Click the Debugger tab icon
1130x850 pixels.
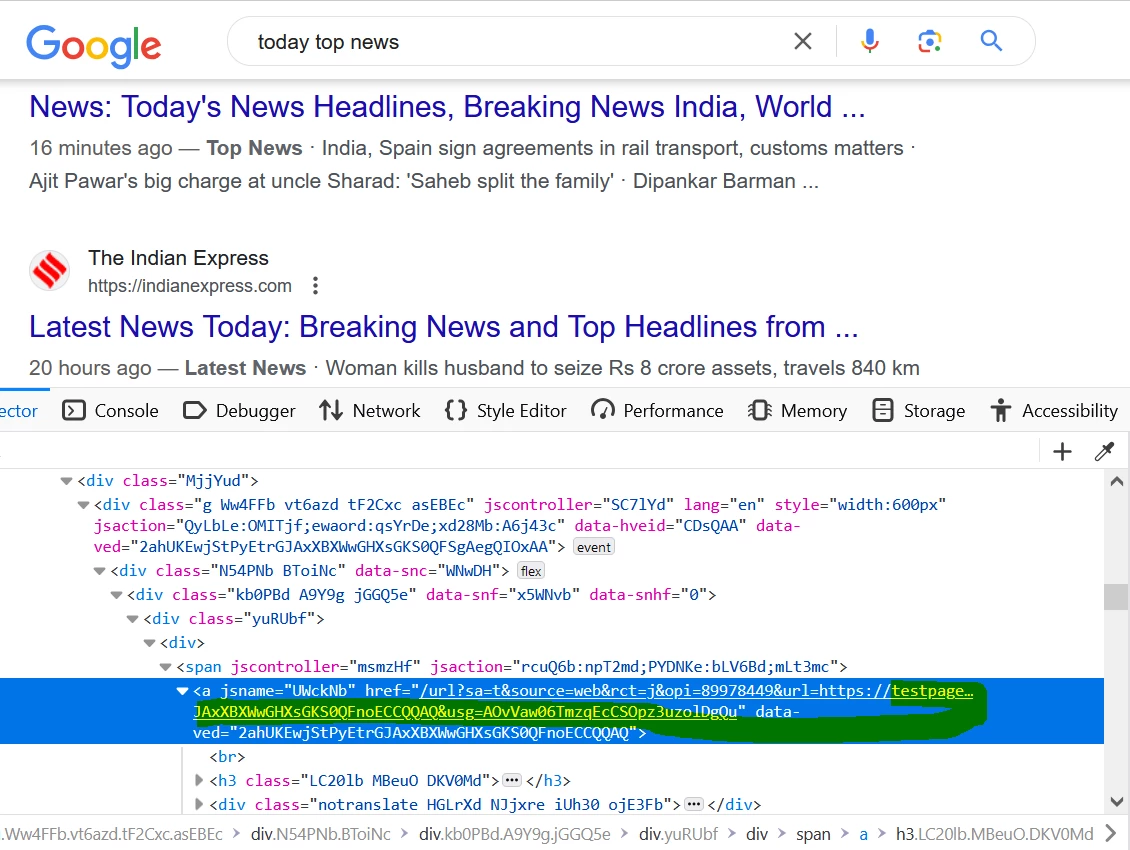coord(195,410)
